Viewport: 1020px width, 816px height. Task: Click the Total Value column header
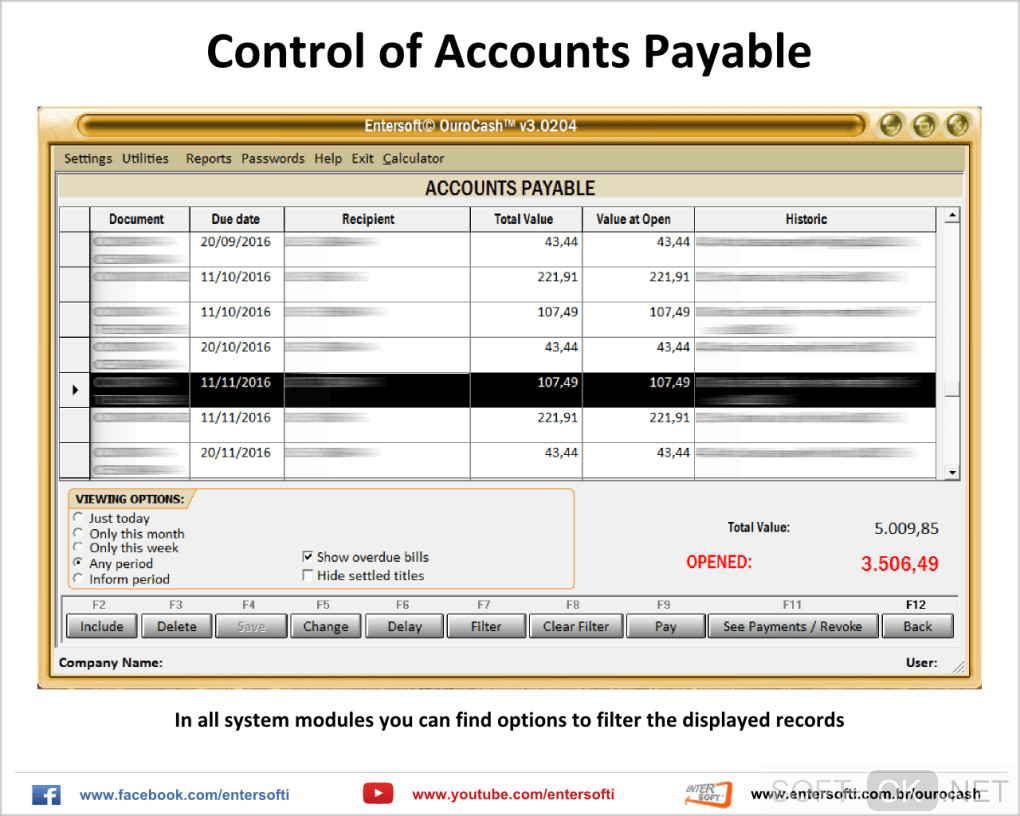click(526, 219)
